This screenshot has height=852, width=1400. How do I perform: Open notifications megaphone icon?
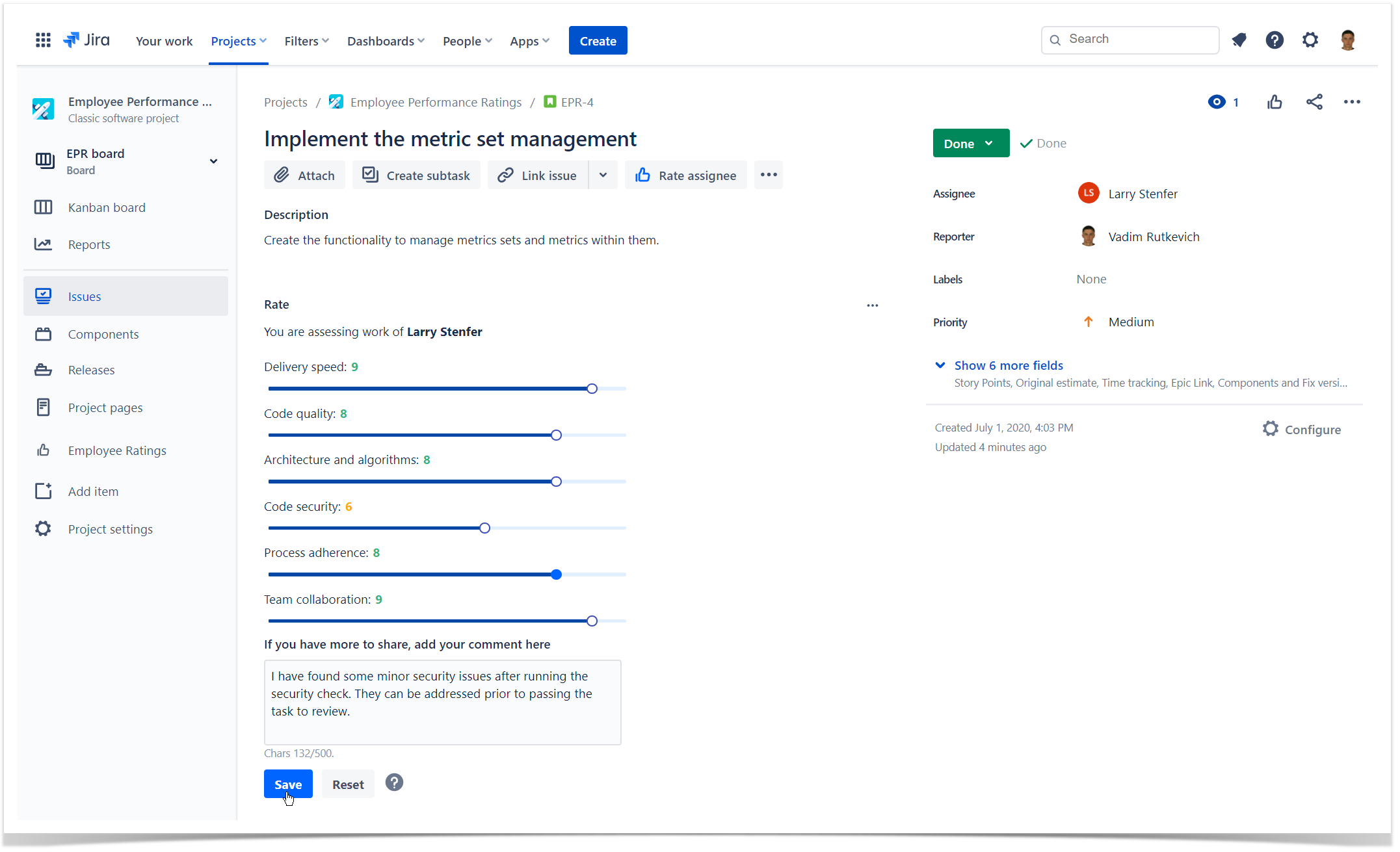(1239, 40)
